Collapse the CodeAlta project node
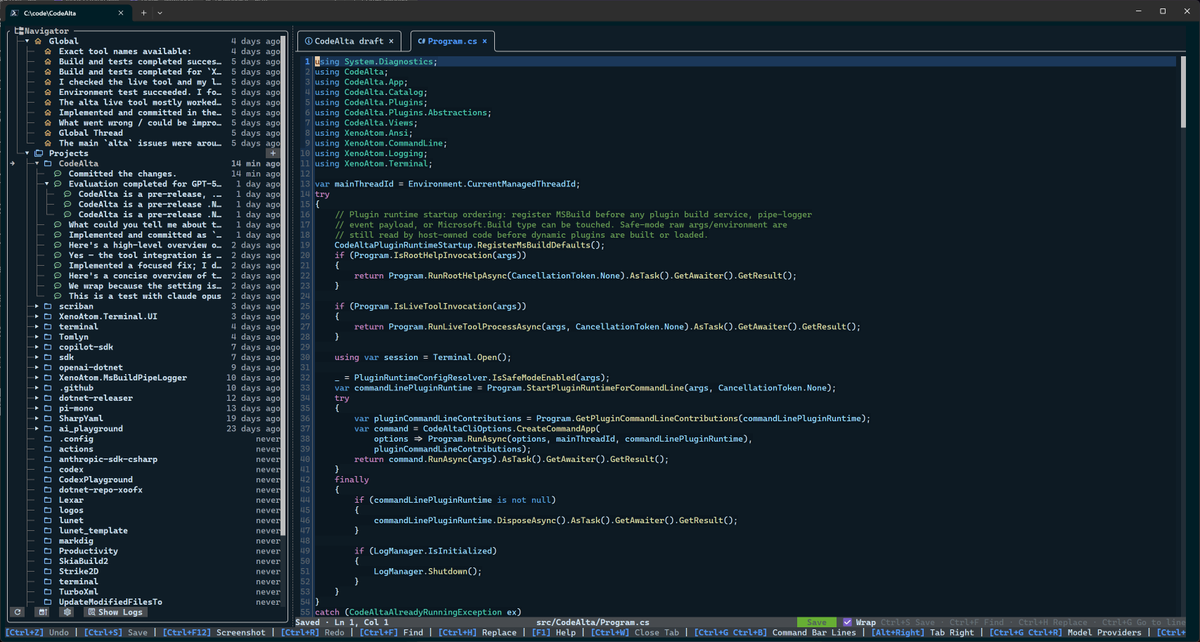The width and height of the screenshot is (1200, 642). (x=37, y=164)
